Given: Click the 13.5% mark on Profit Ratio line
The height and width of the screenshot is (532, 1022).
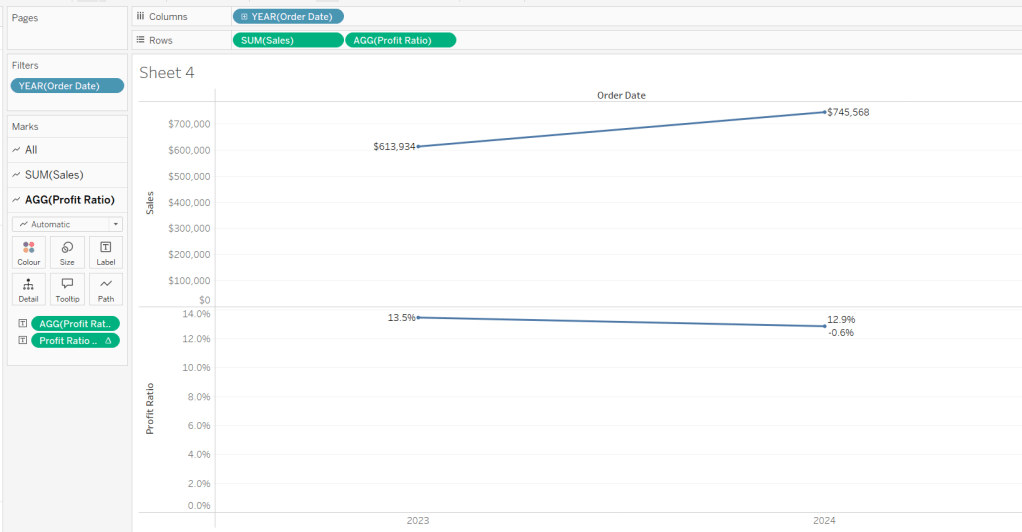Looking at the screenshot, I should (418, 317).
